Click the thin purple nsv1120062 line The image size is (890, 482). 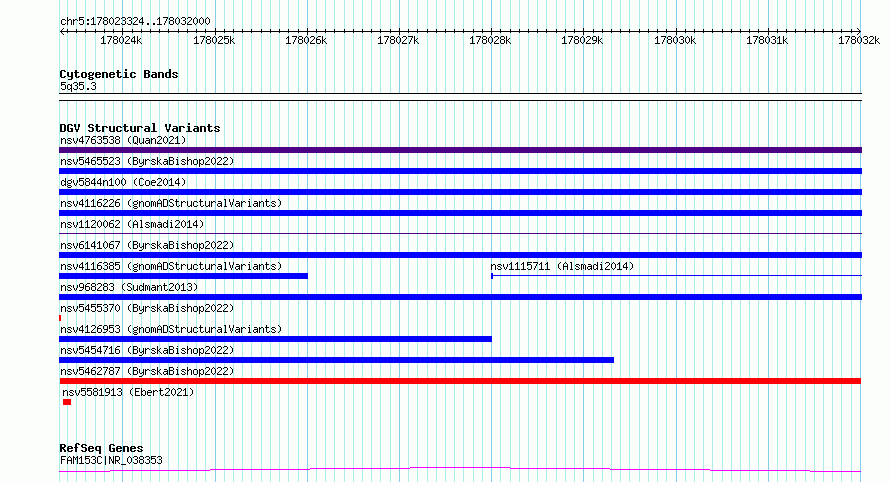pyautogui.click(x=460, y=233)
